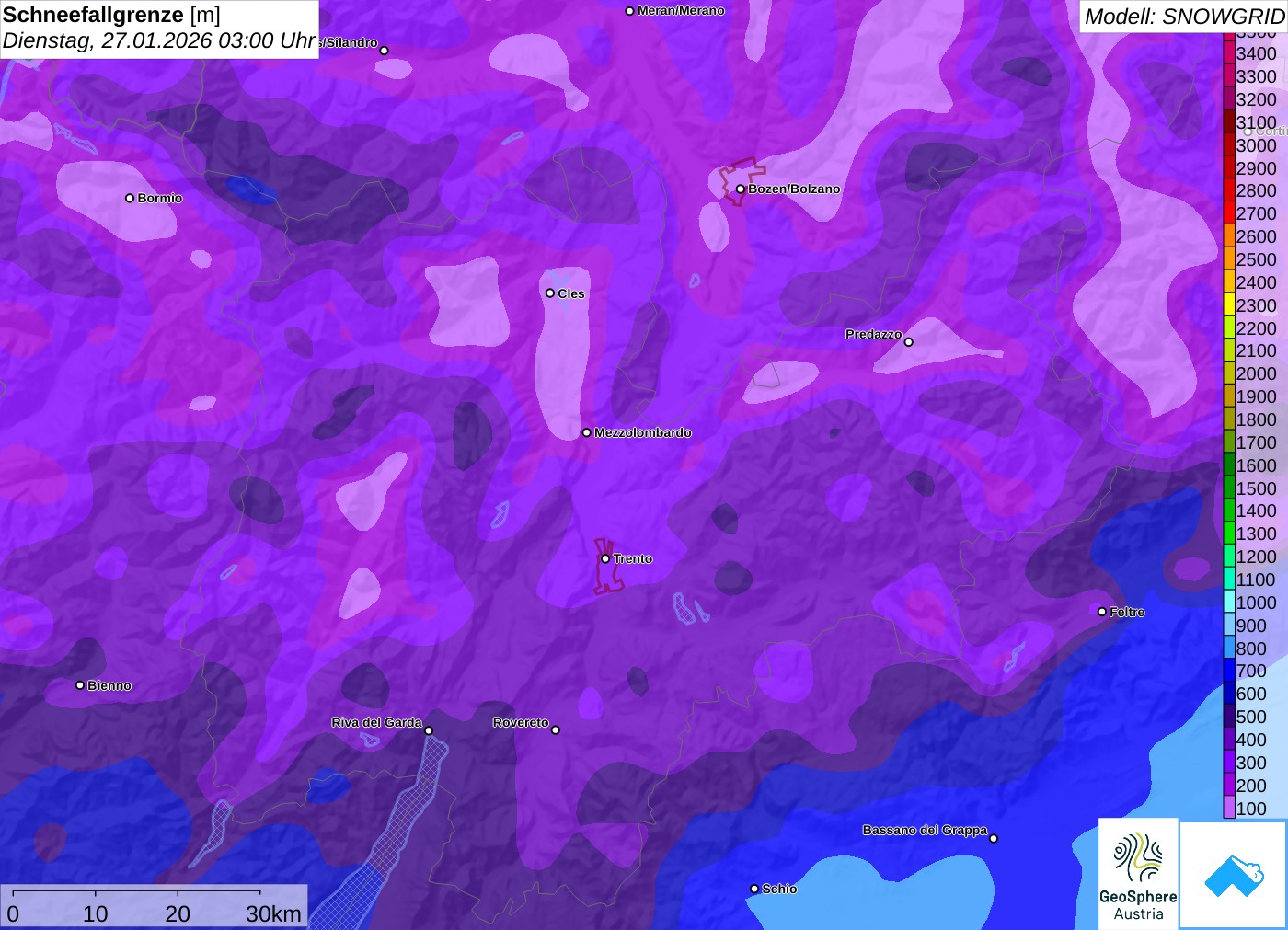Click the Predazzo location marker dot
Viewport: 1288px width, 930px height.
909,342
